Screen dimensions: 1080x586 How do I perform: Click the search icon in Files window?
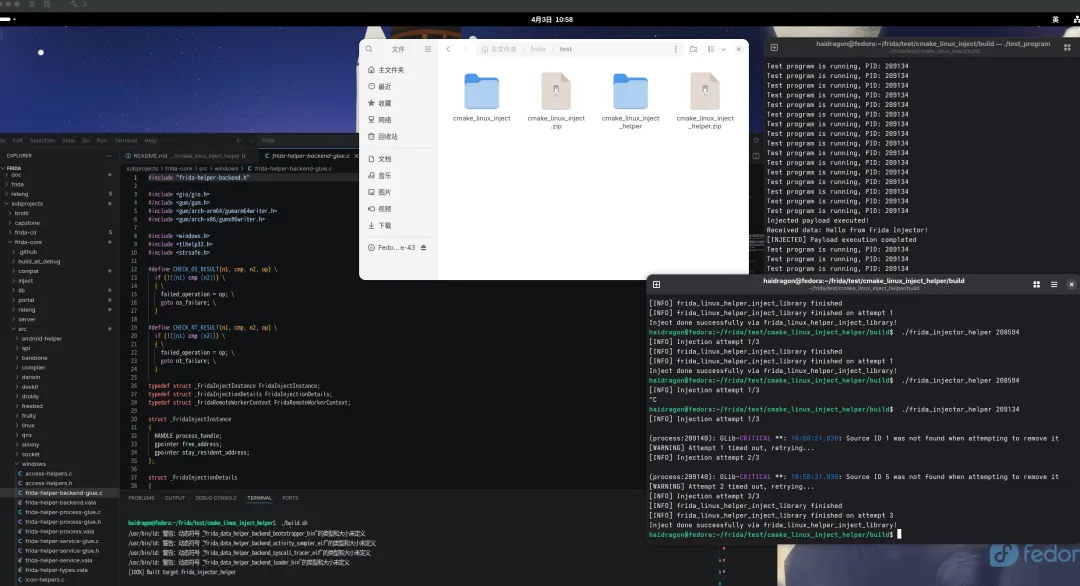point(369,50)
